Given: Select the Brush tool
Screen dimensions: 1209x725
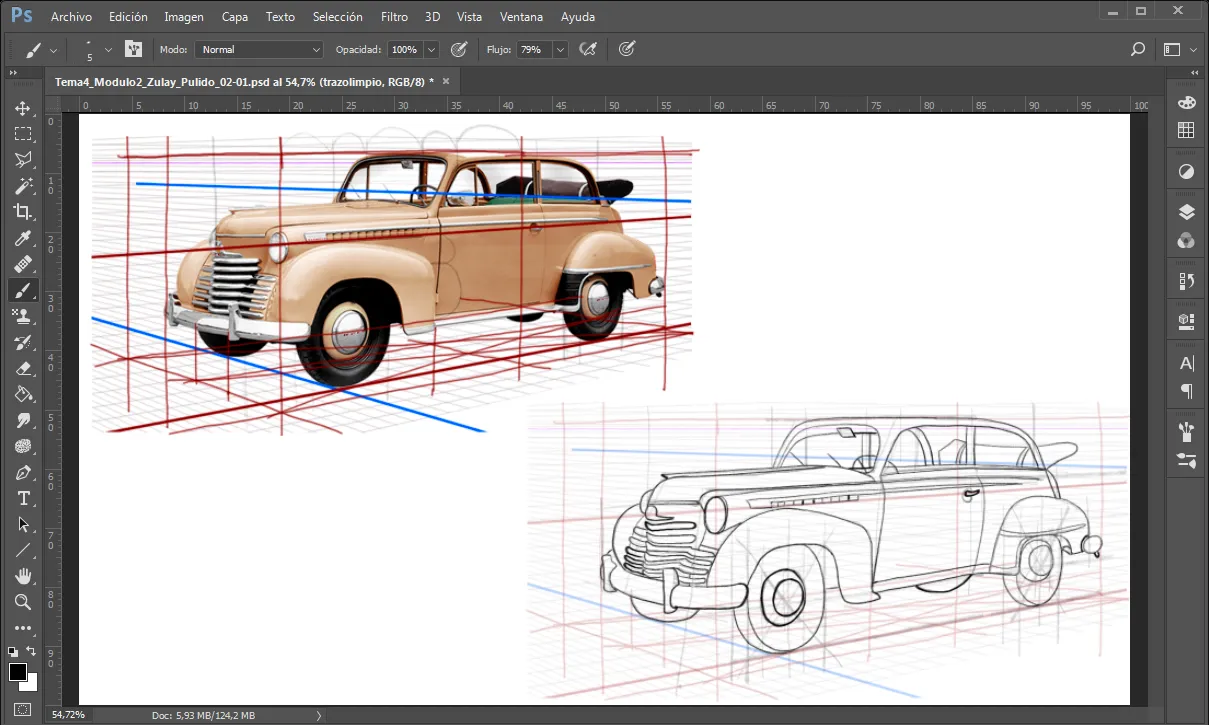Looking at the screenshot, I should [x=23, y=290].
